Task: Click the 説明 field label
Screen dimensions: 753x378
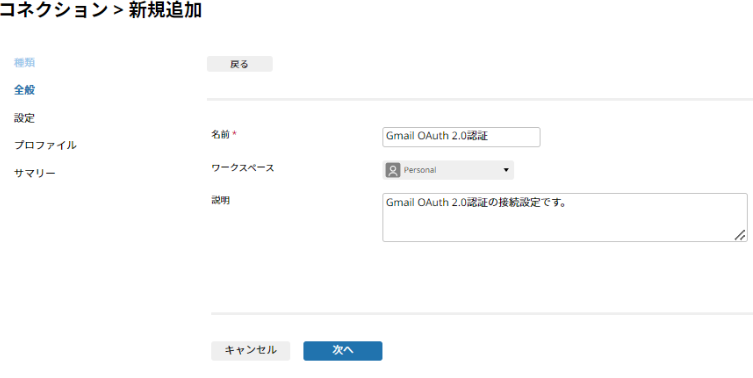Action: click(220, 200)
